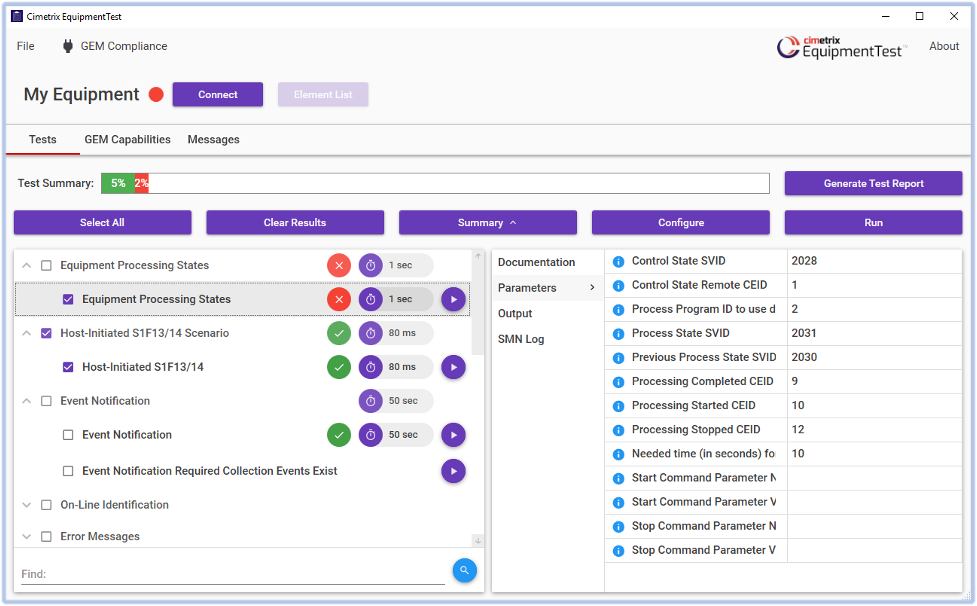Screen dimensions: 977x606
Task: Click the Clear Results button
Action: point(295,223)
